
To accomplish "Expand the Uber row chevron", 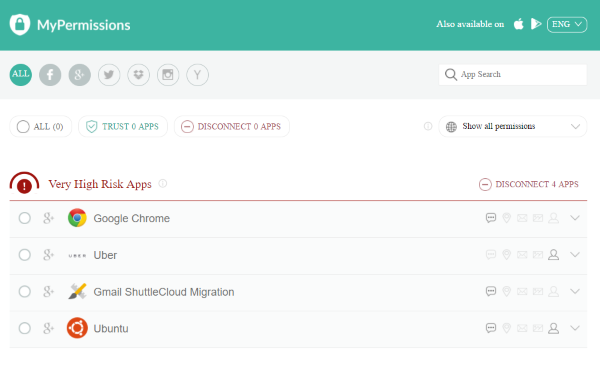I will [575, 254].
